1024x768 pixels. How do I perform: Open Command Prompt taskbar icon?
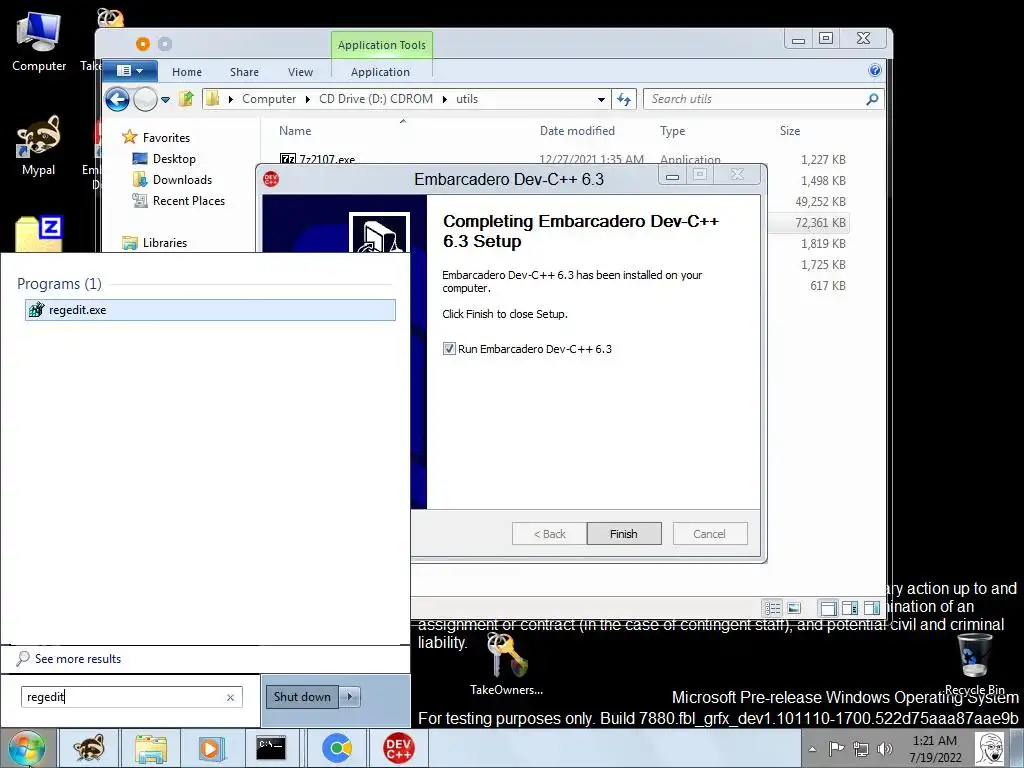click(x=271, y=748)
